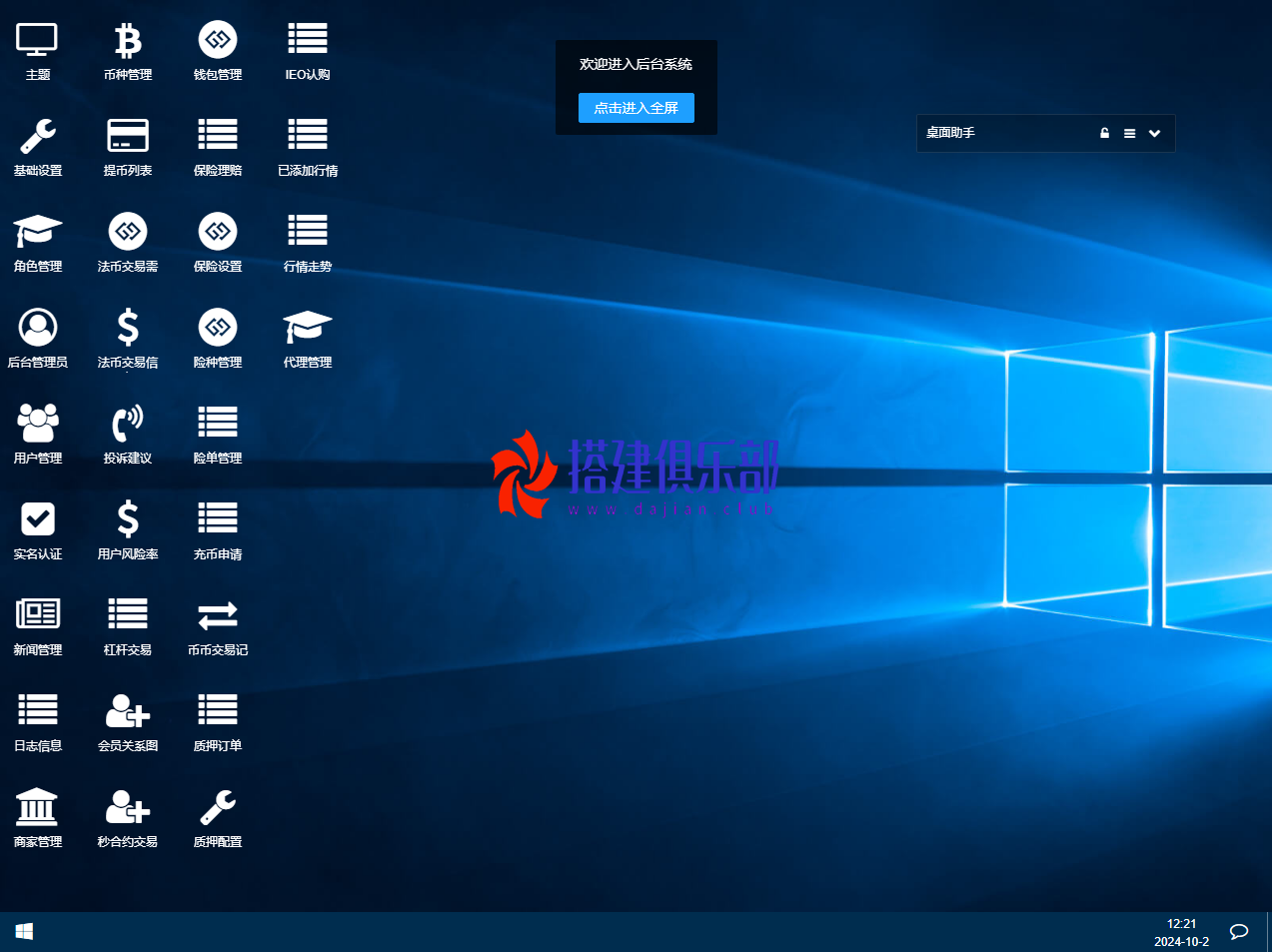Toggle the lock on 桌面助手 widget

point(1104,133)
